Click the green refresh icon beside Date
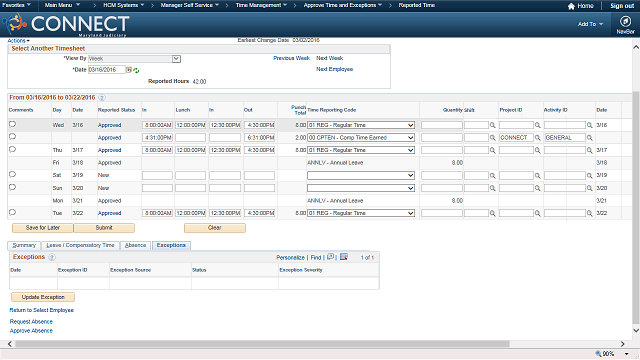This screenshot has height=360, width=640. [x=136, y=70]
